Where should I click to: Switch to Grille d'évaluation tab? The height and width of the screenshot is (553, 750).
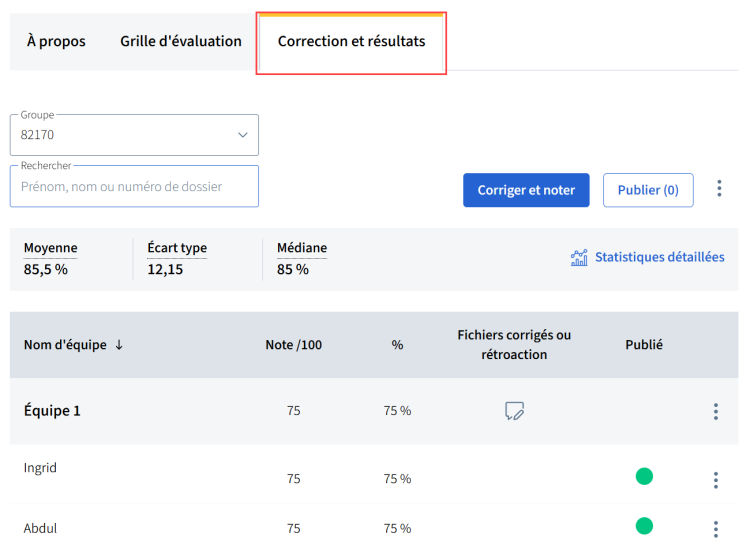(x=181, y=41)
